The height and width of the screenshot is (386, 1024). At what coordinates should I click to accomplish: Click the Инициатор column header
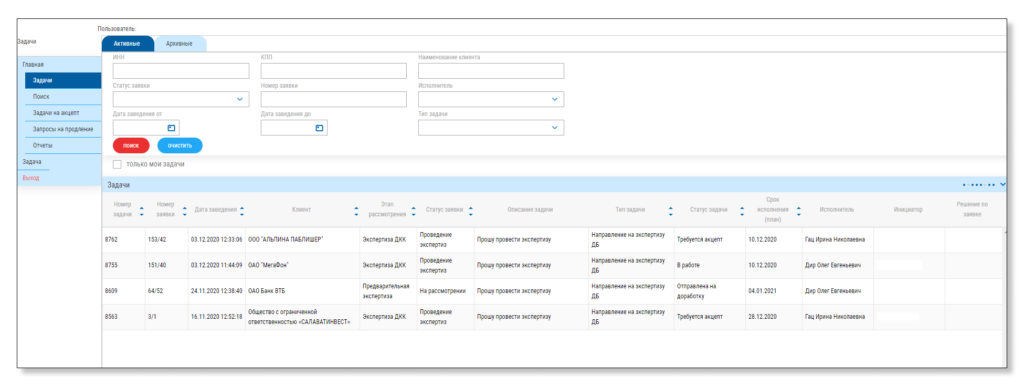tap(908, 210)
